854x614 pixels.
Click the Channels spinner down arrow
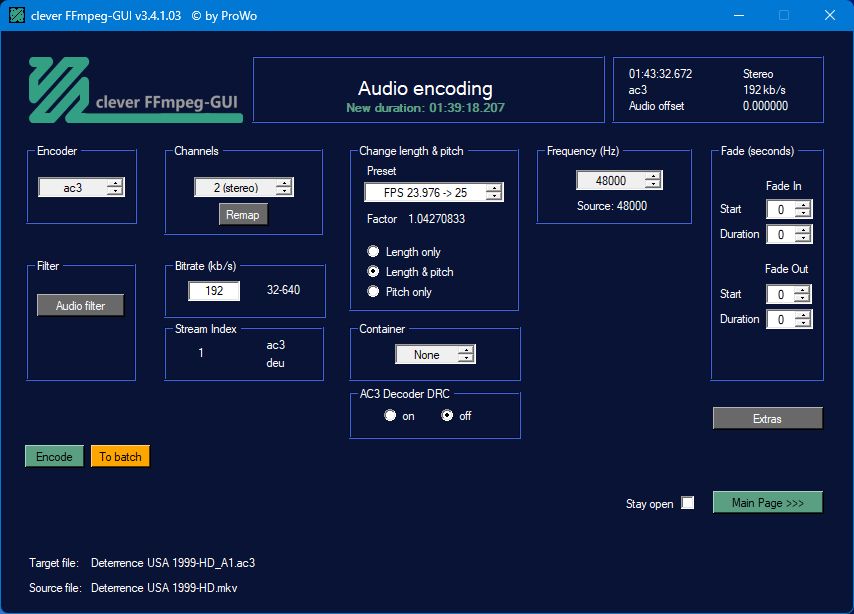283,192
